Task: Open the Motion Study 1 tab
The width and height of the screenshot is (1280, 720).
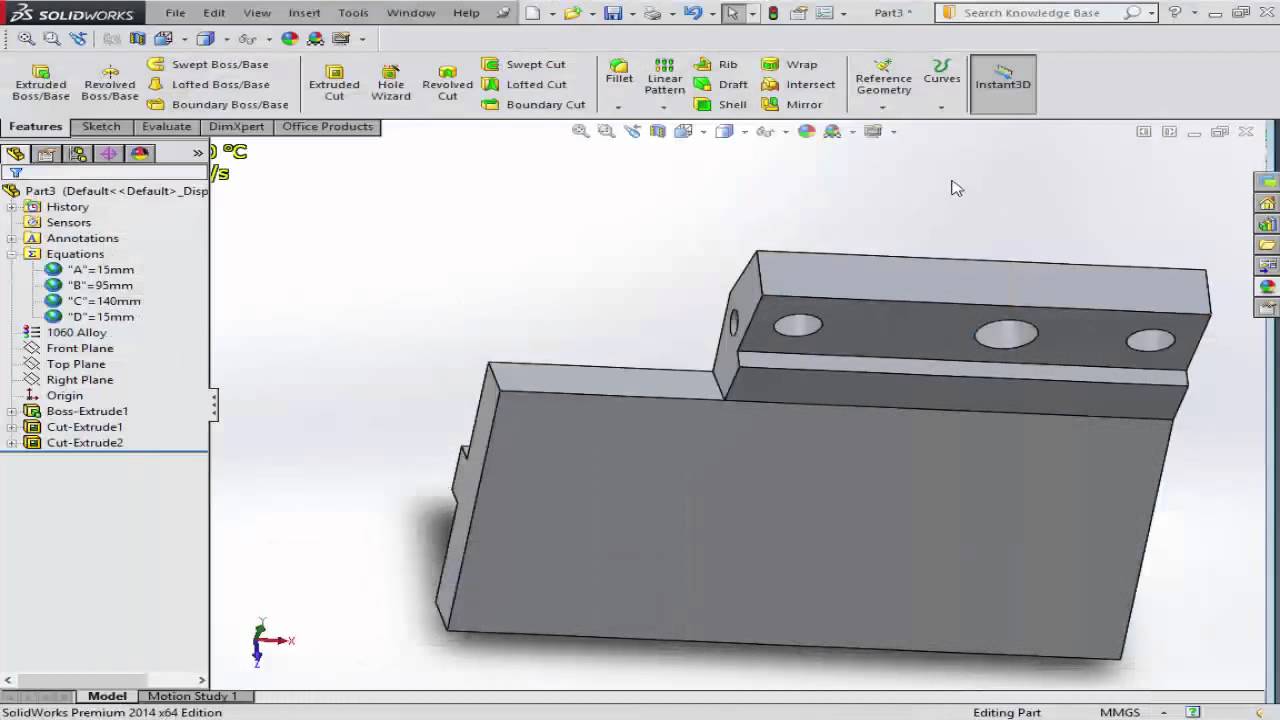Action: [192, 696]
